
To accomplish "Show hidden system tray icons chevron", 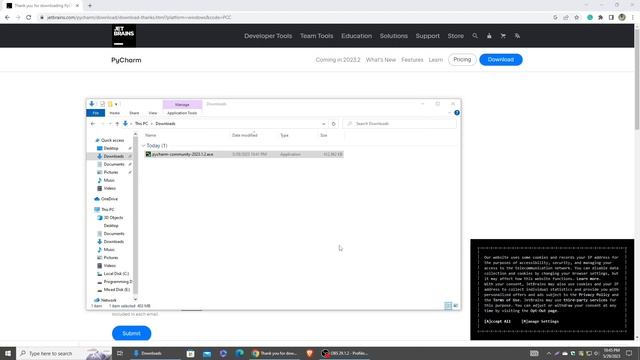I will coord(549,353).
